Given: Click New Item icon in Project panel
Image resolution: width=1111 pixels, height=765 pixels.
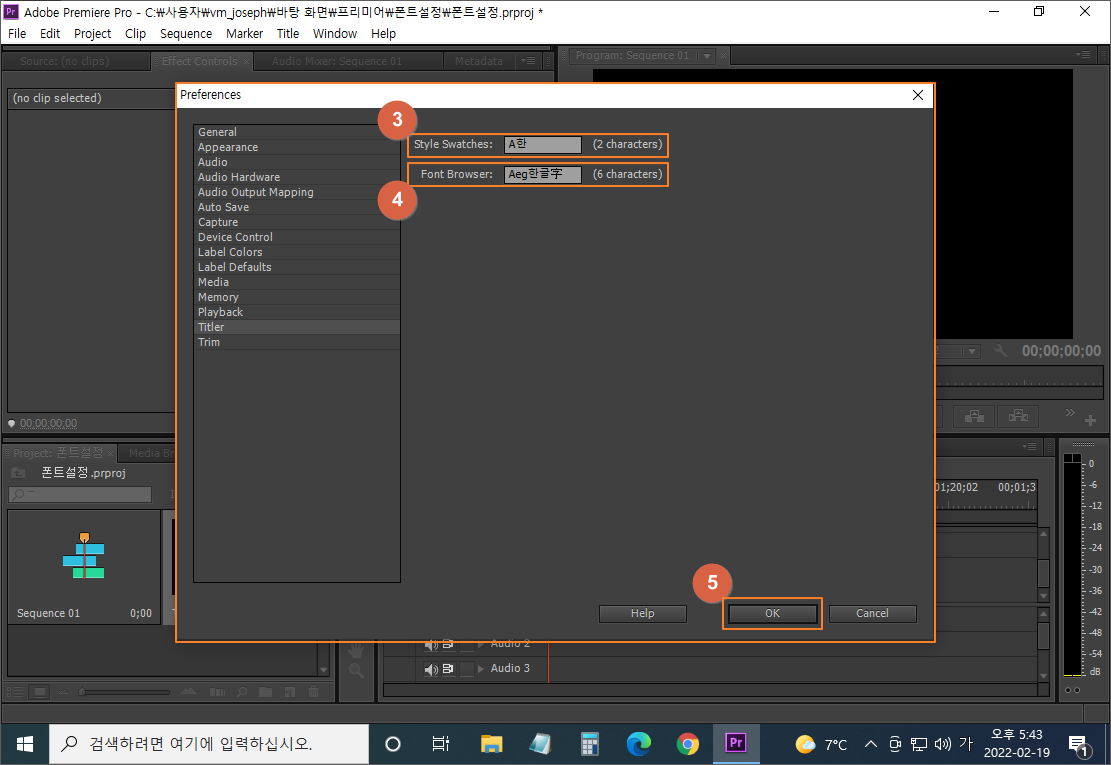Looking at the screenshot, I should (290, 692).
